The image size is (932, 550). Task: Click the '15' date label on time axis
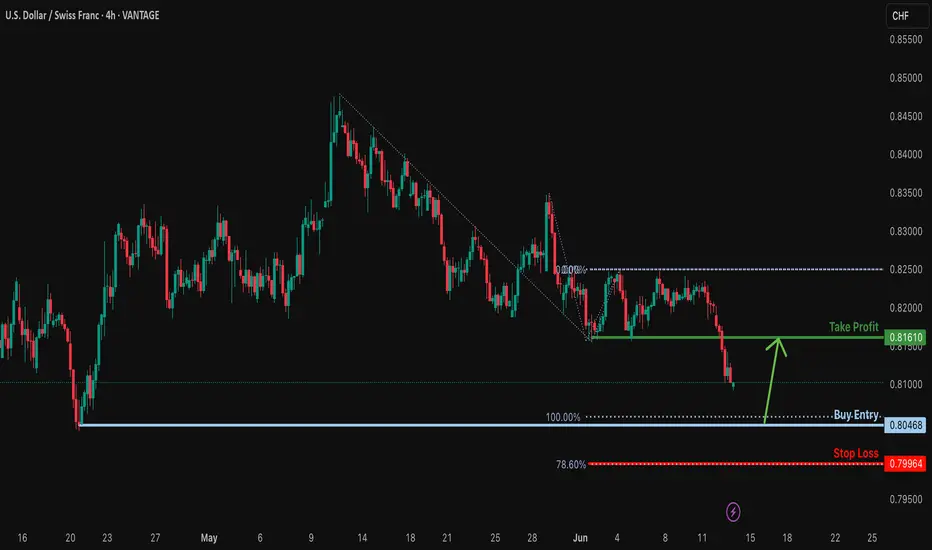point(750,538)
